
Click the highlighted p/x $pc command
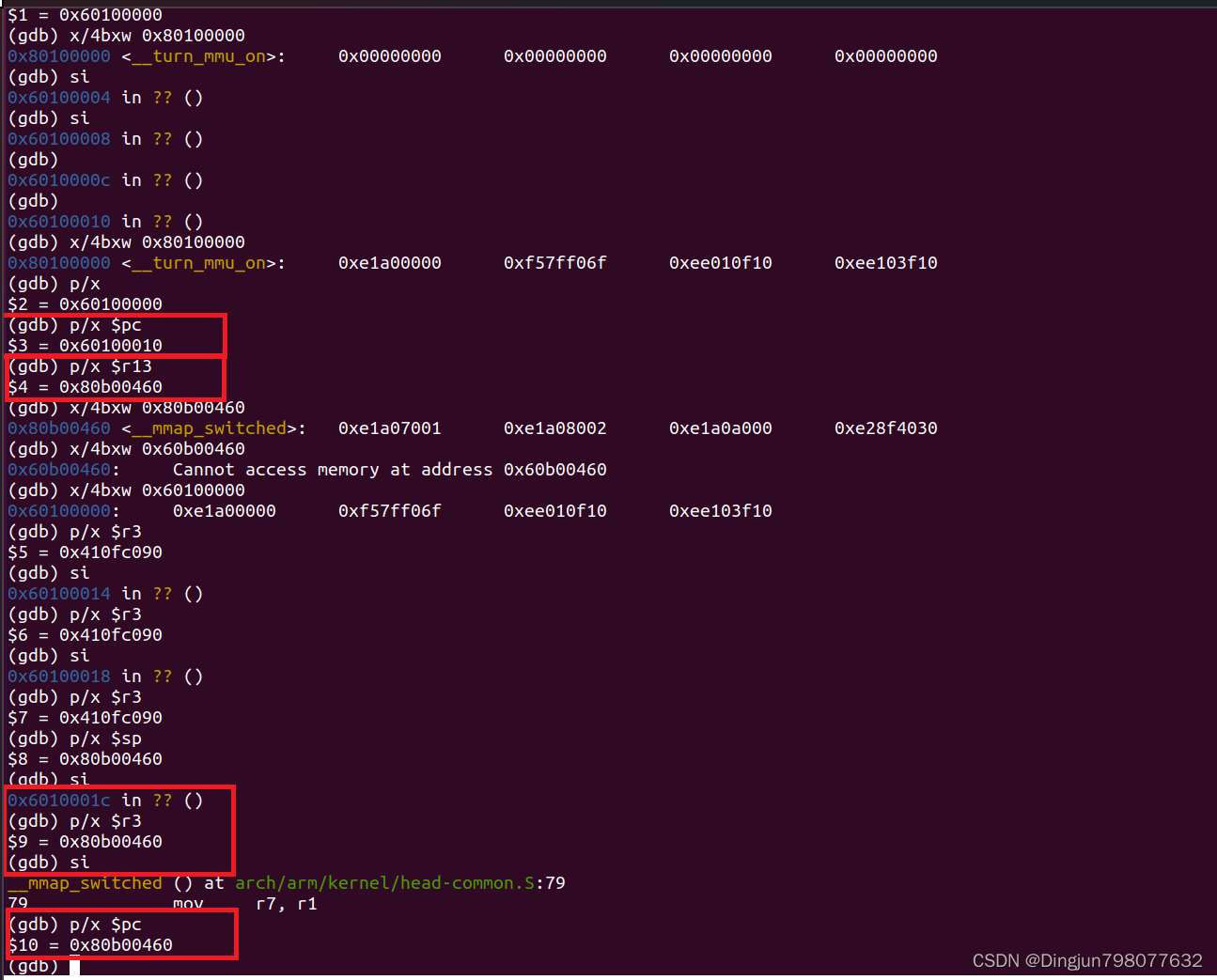tap(103, 324)
